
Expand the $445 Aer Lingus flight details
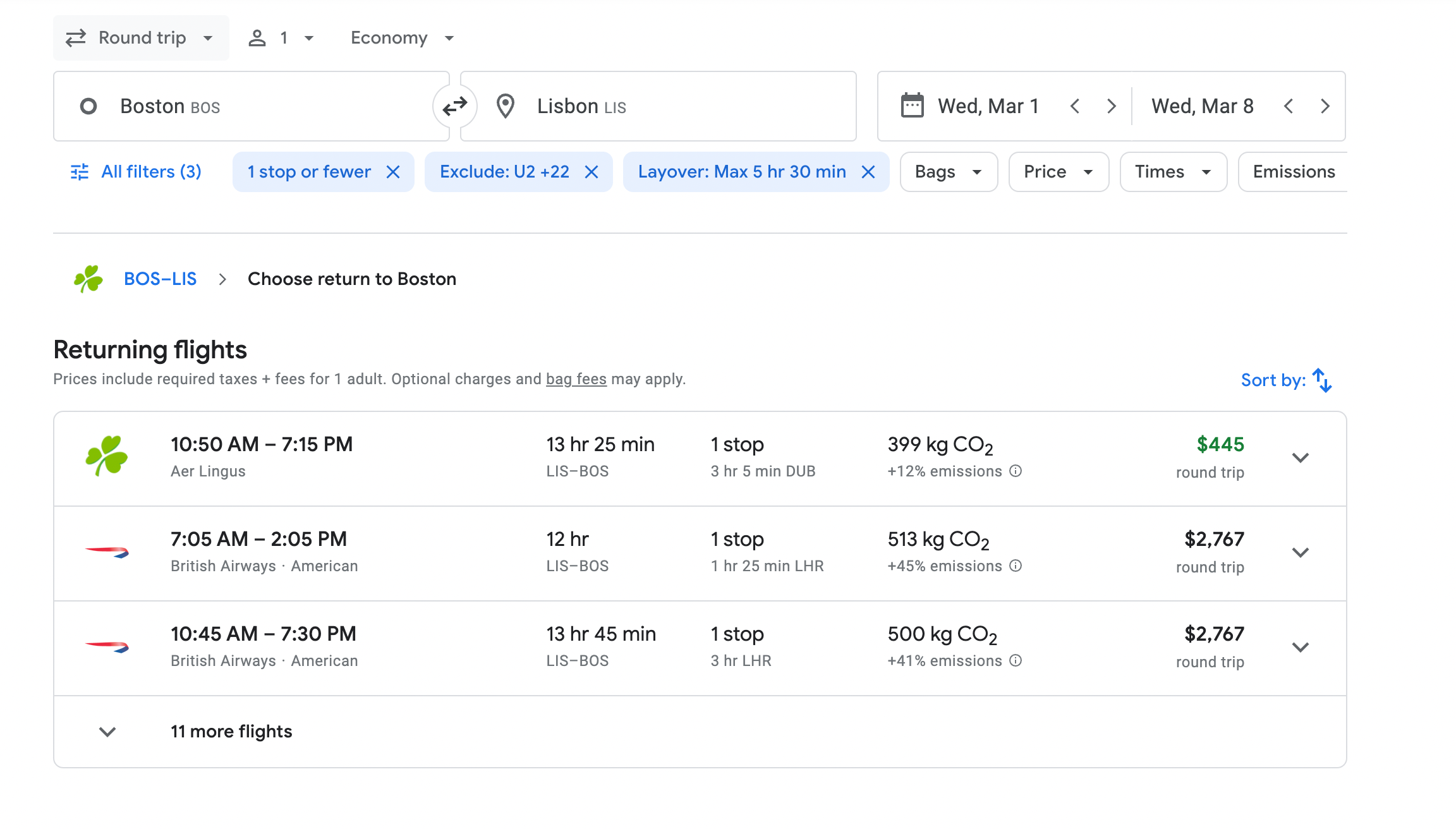click(1300, 458)
